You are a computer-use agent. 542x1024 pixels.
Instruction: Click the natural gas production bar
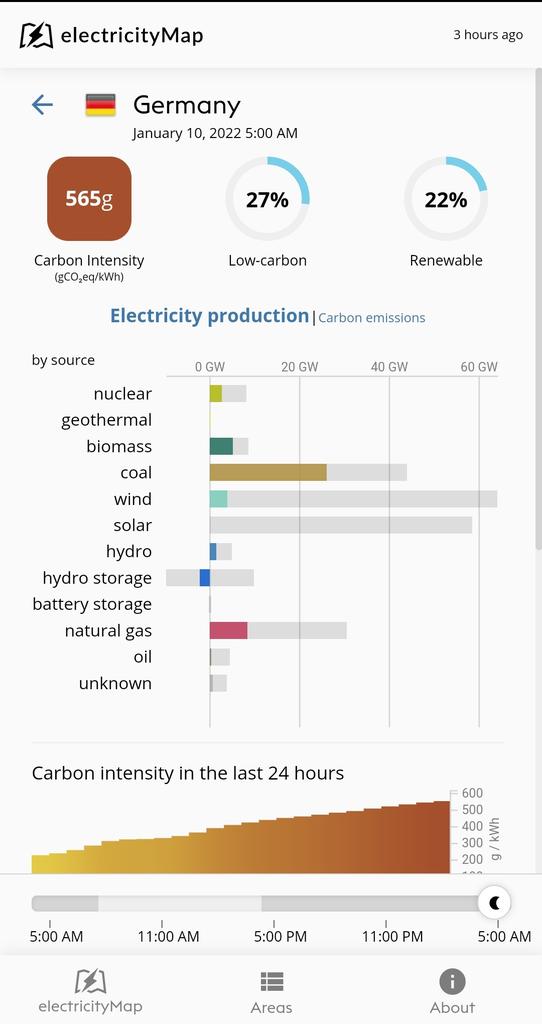tap(229, 631)
